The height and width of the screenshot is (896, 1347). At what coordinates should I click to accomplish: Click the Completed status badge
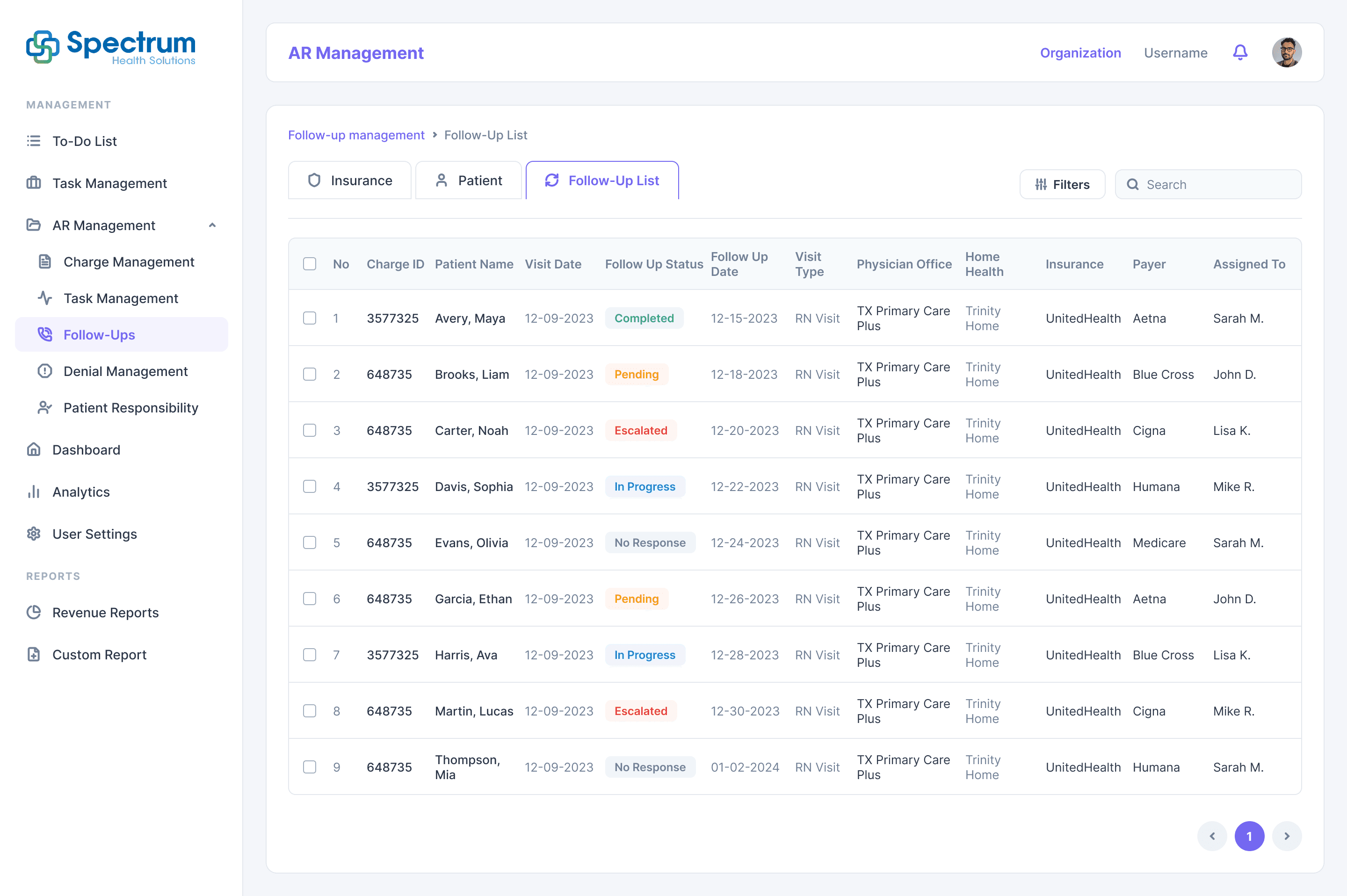(644, 318)
